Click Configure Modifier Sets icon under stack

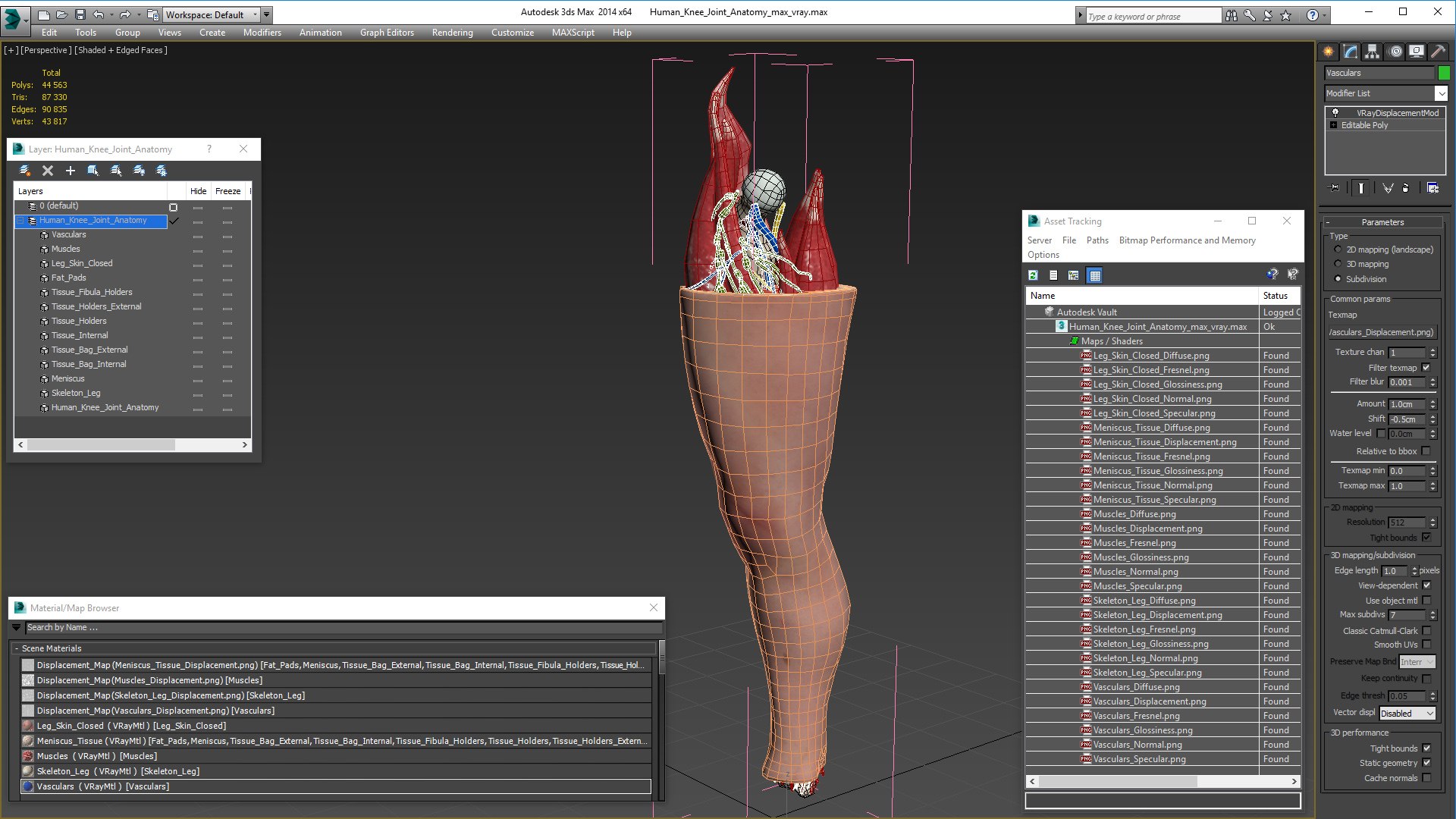(x=1432, y=188)
